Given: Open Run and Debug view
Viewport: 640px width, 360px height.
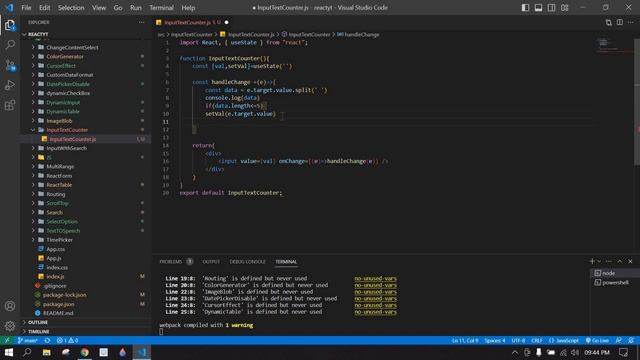Looking at the screenshot, I should point(10,85).
